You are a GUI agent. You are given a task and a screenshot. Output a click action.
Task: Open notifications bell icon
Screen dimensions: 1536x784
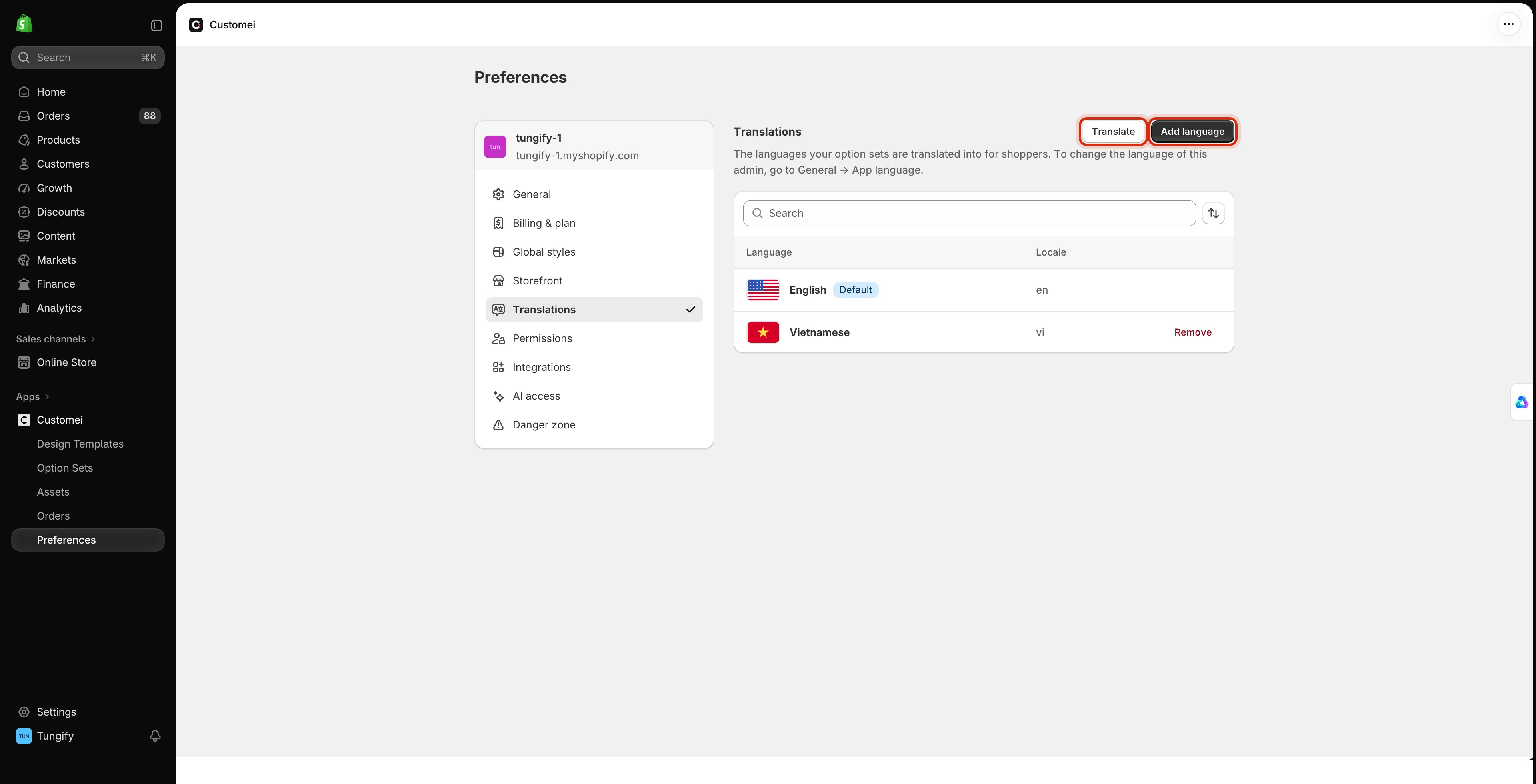coord(155,736)
